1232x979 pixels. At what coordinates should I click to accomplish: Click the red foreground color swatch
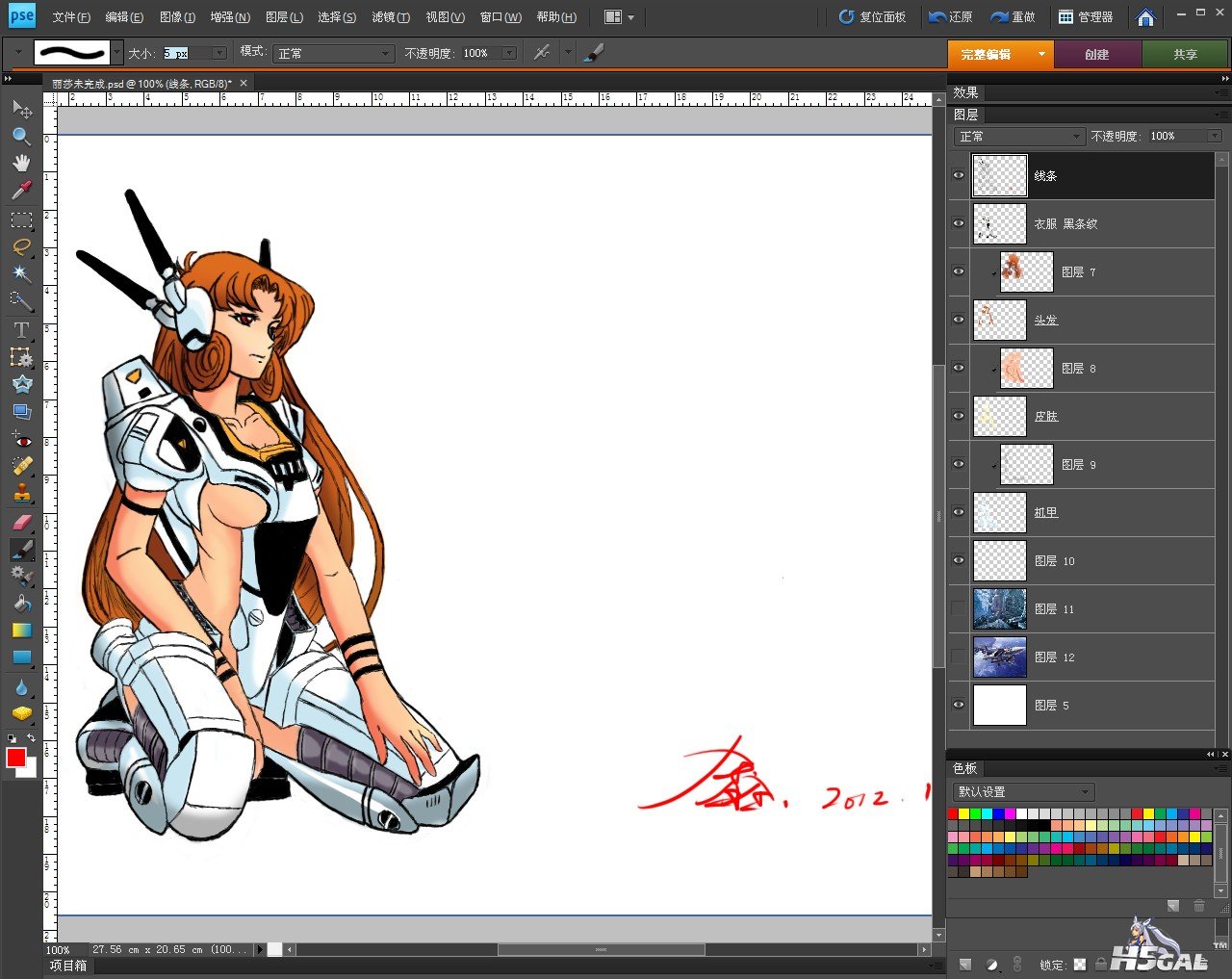click(x=15, y=758)
